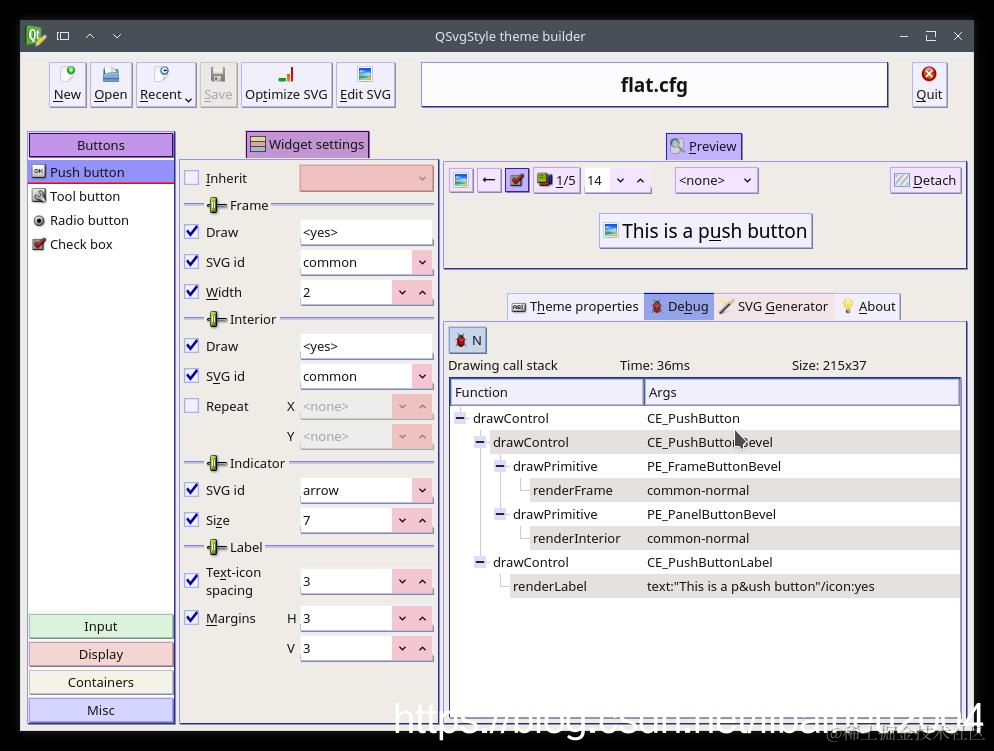Click the left arrow preview button
This screenshot has height=751, width=994.
point(489,181)
